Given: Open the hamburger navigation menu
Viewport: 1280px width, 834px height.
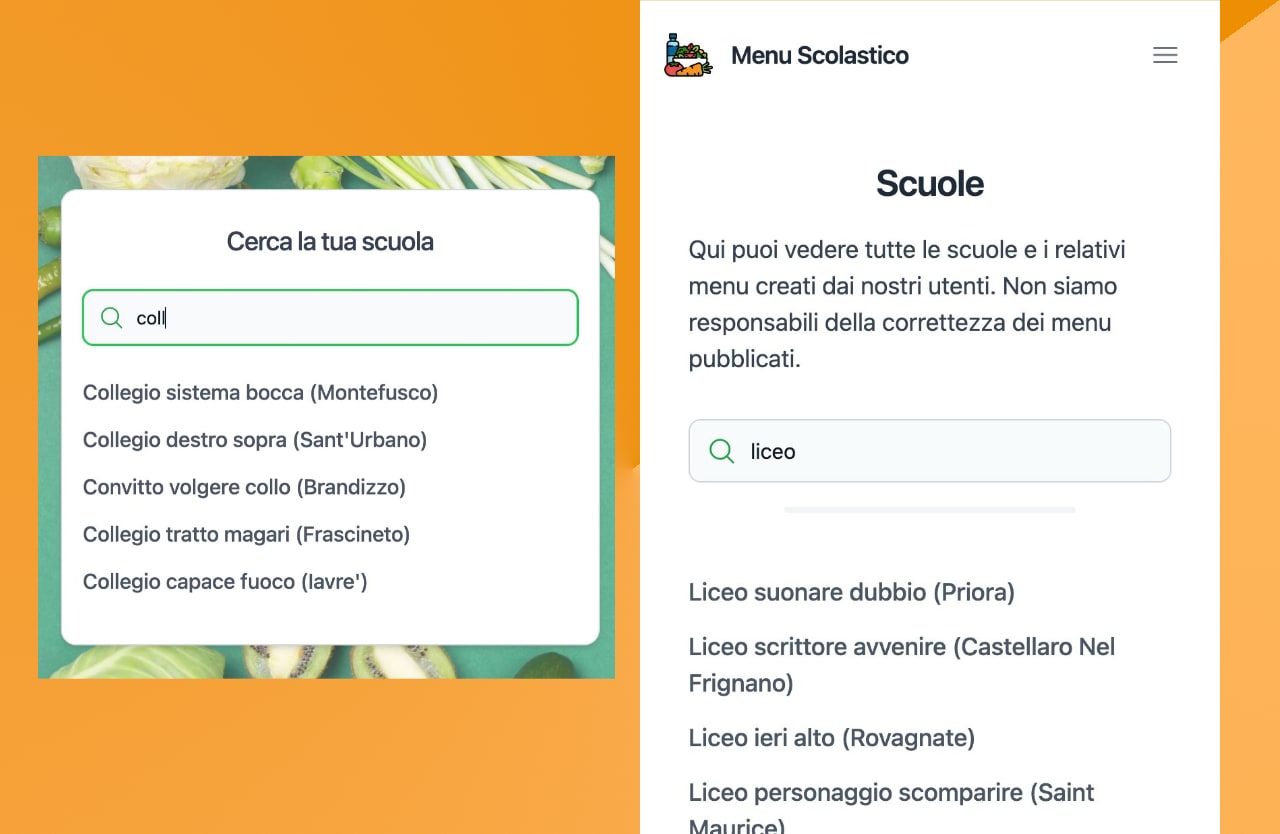Looking at the screenshot, I should (x=1165, y=55).
